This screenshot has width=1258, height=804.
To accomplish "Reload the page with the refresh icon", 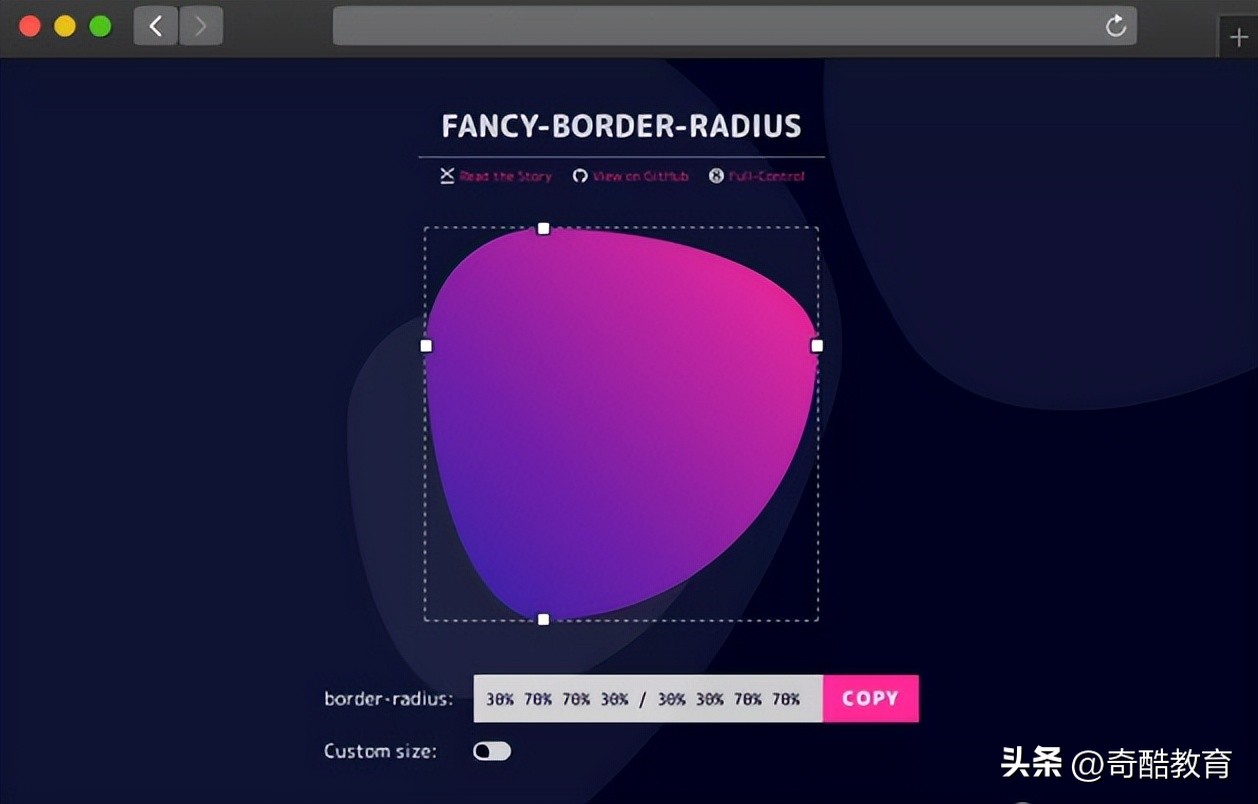I will 1116,26.
